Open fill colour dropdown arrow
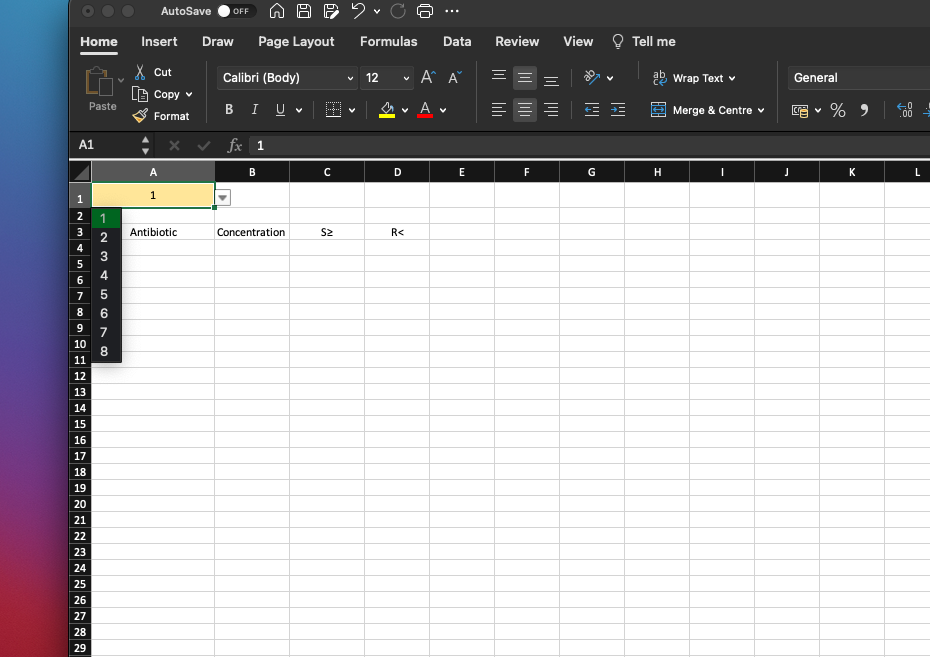 click(x=405, y=110)
